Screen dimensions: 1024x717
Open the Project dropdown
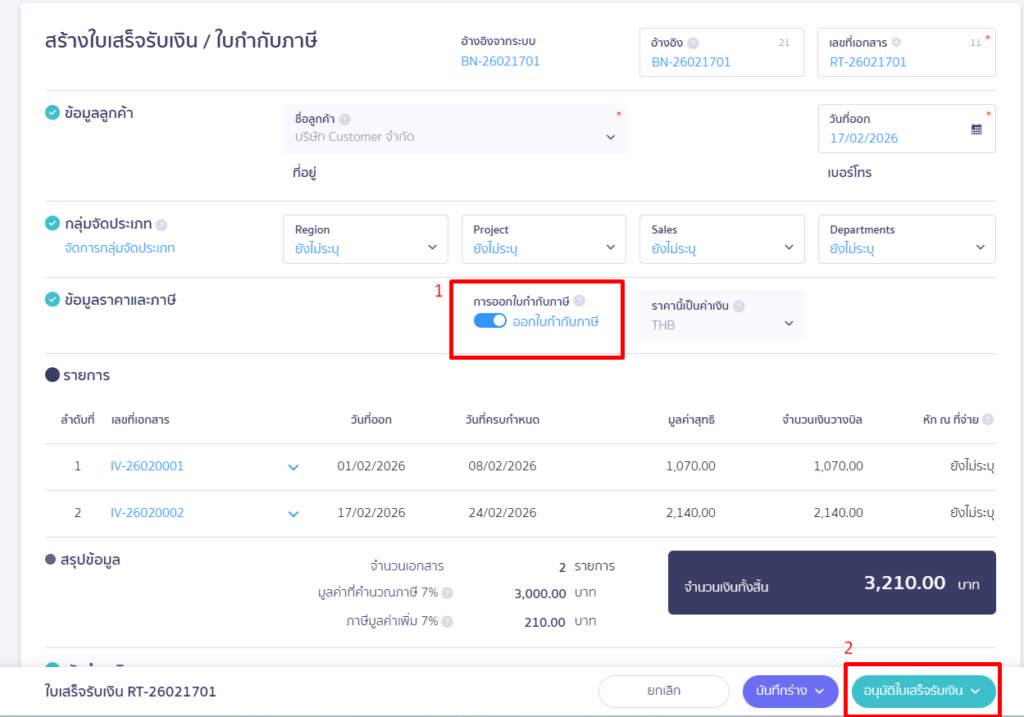click(x=543, y=240)
